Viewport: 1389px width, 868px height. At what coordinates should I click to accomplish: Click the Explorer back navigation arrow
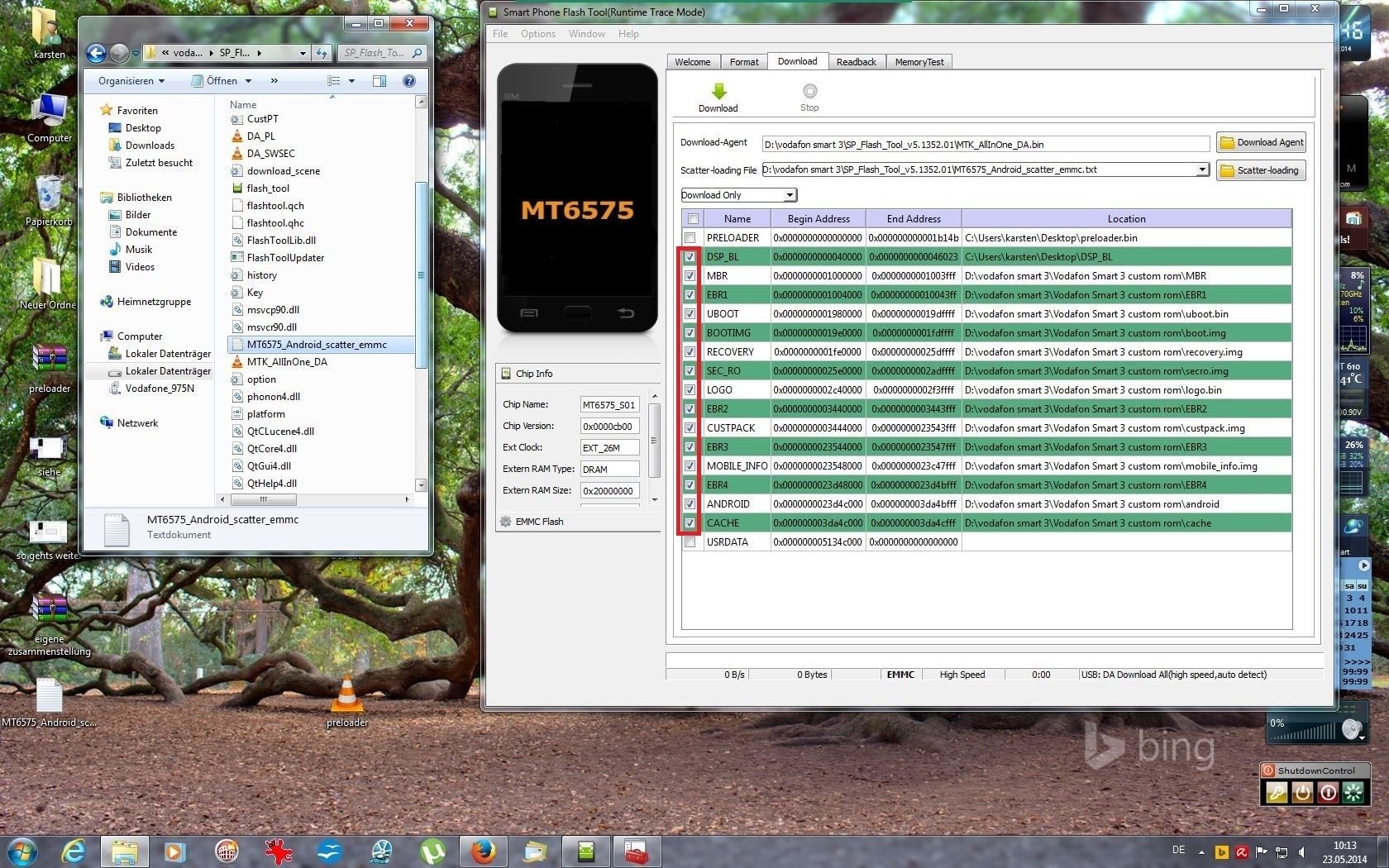click(x=96, y=53)
